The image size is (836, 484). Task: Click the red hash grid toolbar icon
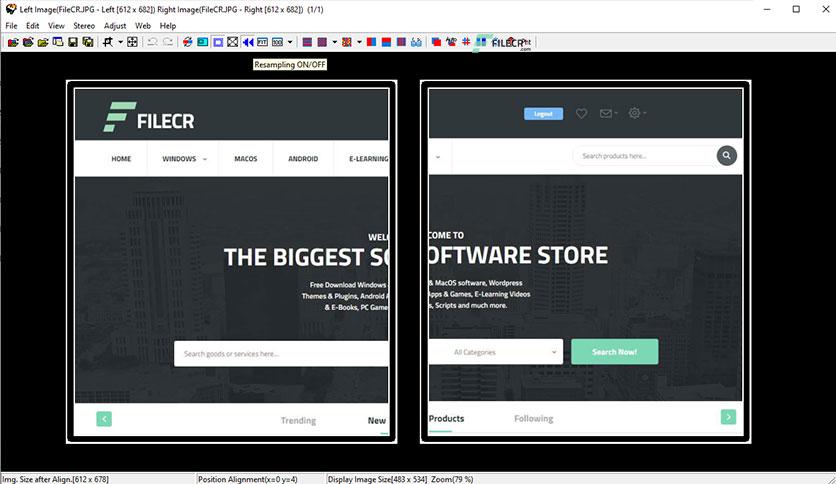[x=466, y=42]
